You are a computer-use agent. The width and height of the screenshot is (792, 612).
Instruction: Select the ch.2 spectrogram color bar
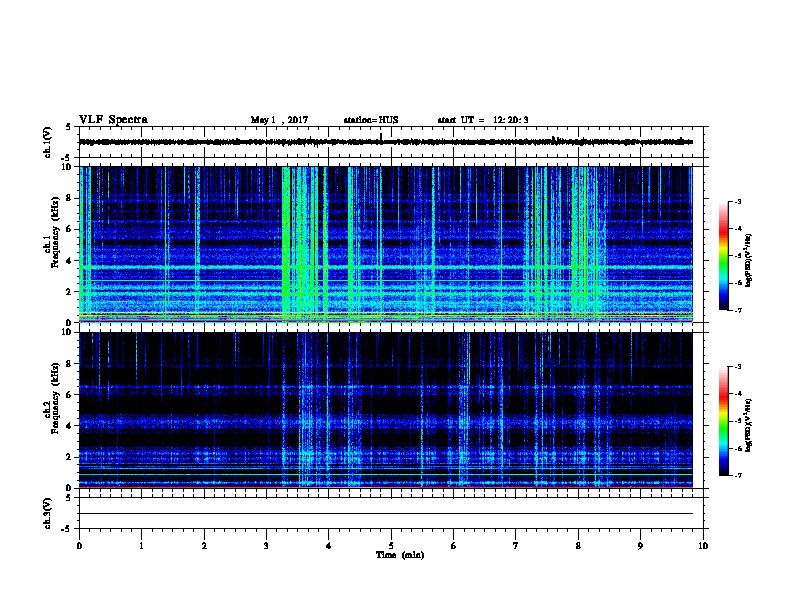(x=723, y=421)
